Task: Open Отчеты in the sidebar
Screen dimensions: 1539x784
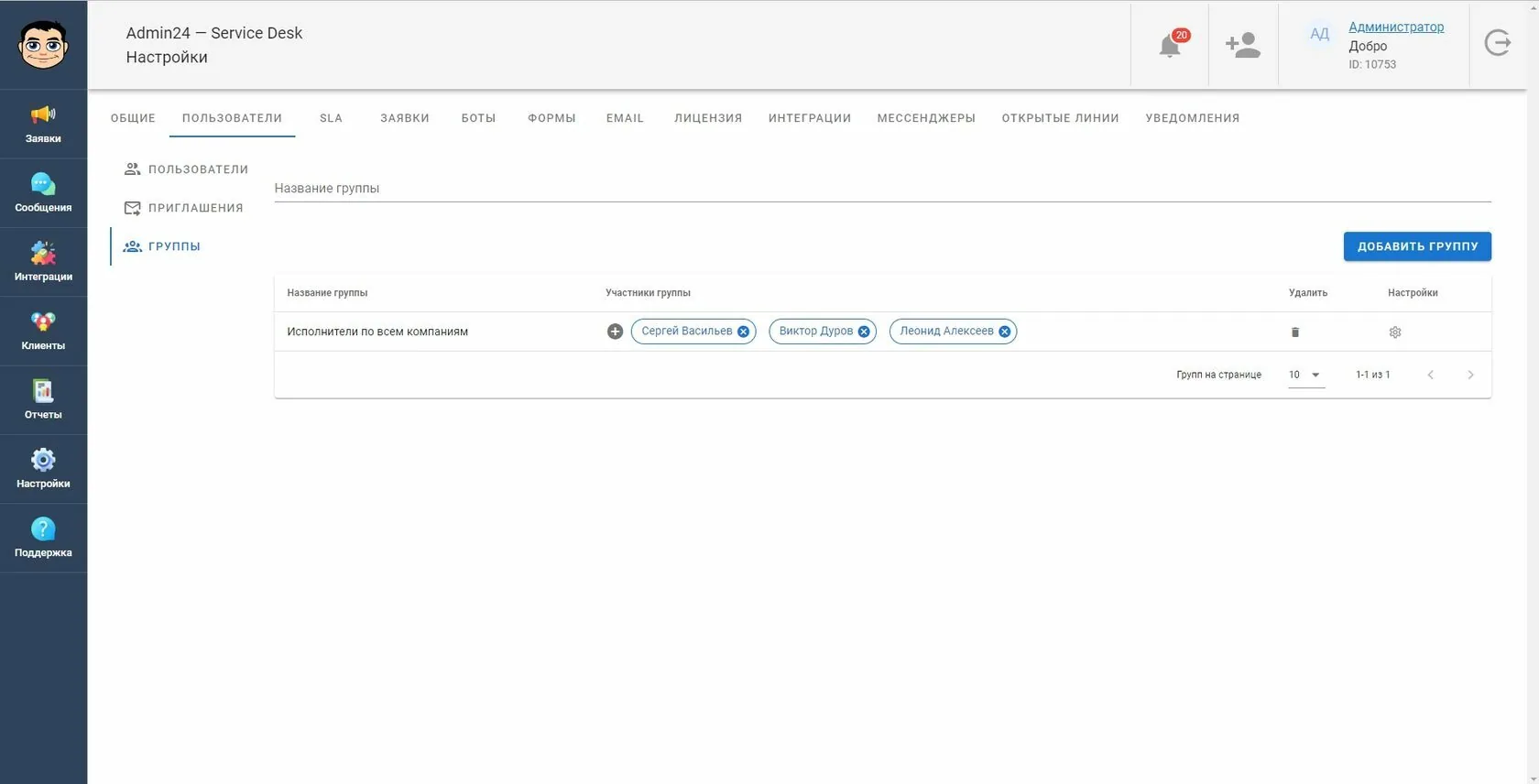Action: click(x=43, y=400)
